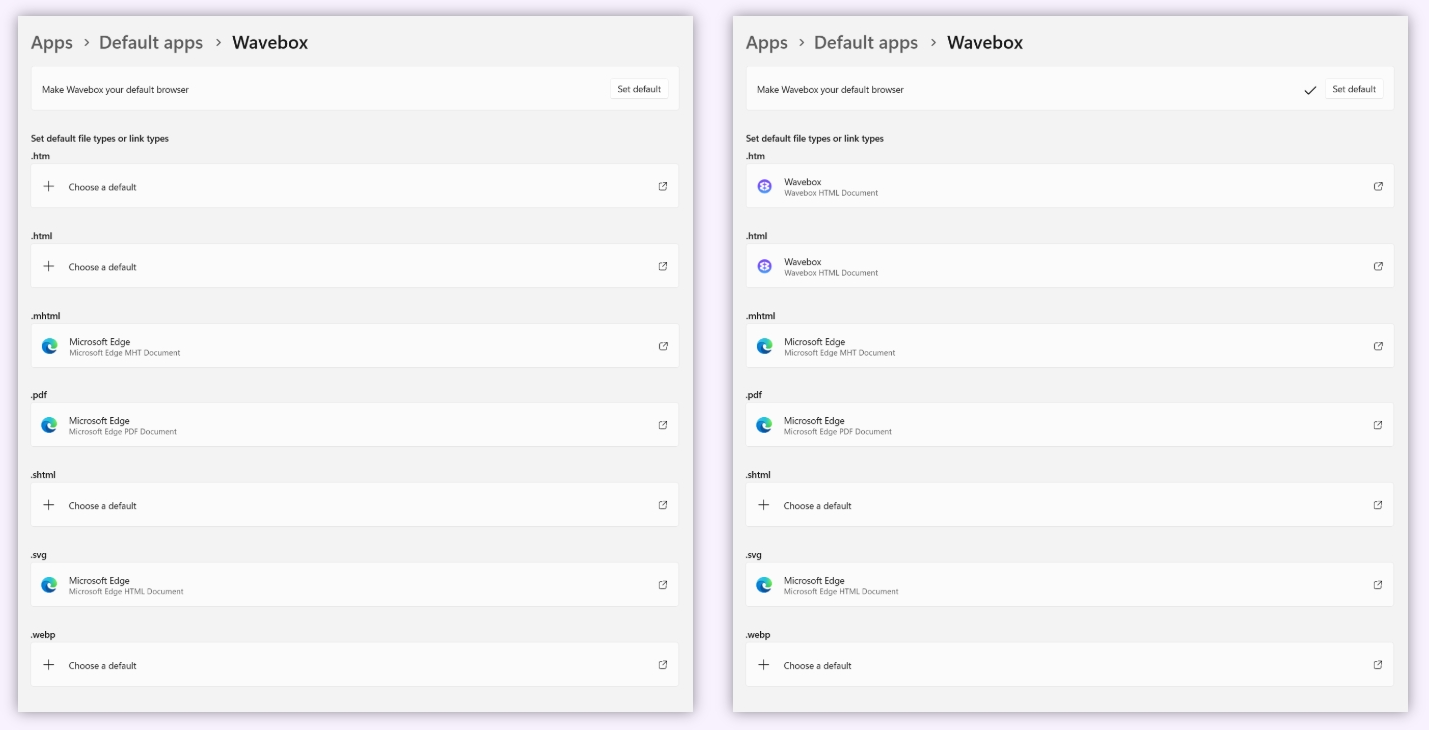1429x730 pixels.
Task: Click Wavebox icon for .html in right window
Action: point(764,266)
